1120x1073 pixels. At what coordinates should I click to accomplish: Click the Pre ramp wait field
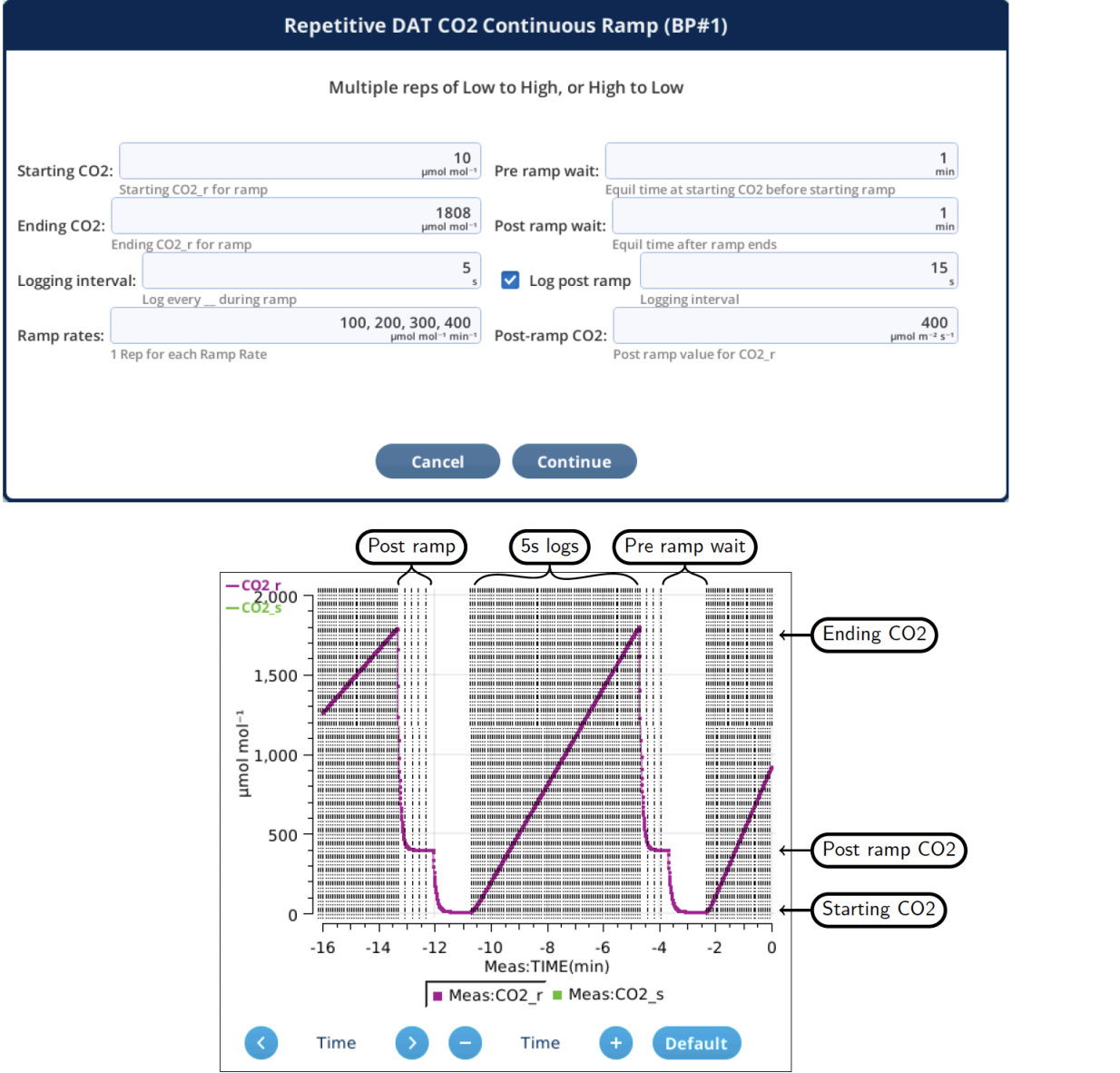tap(781, 161)
